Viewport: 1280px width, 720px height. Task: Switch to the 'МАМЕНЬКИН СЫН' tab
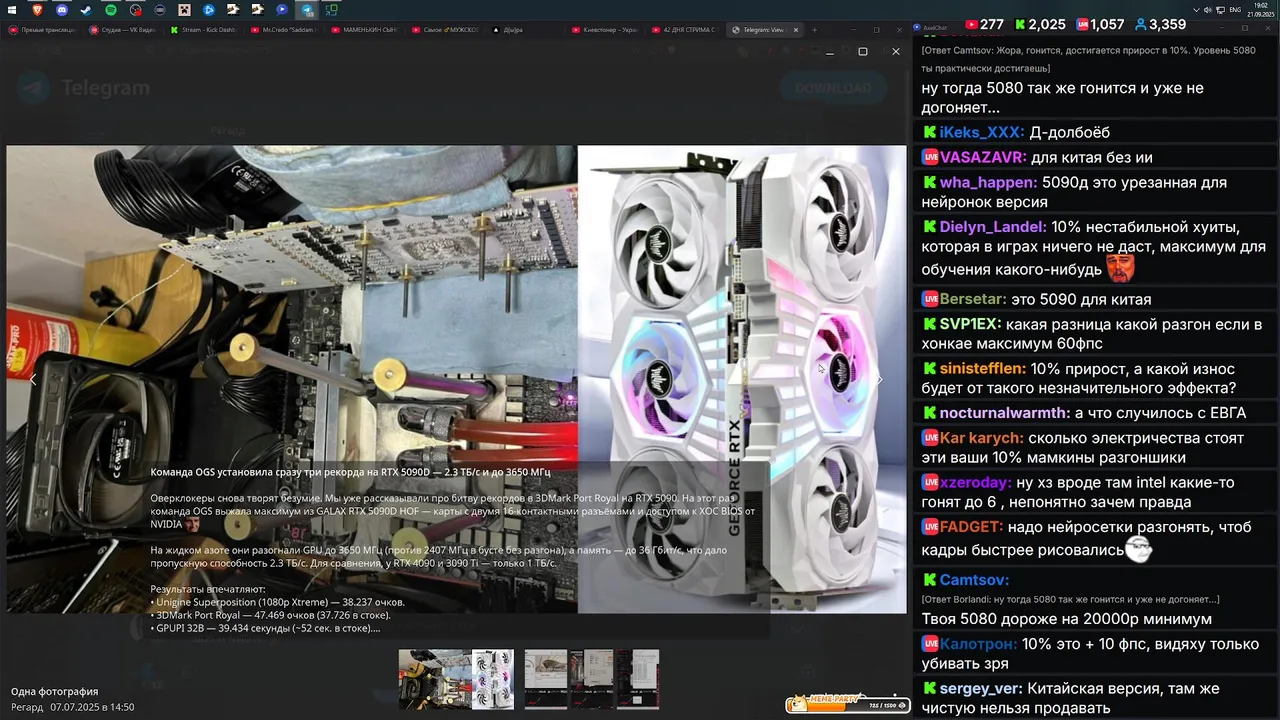[366, 30]
